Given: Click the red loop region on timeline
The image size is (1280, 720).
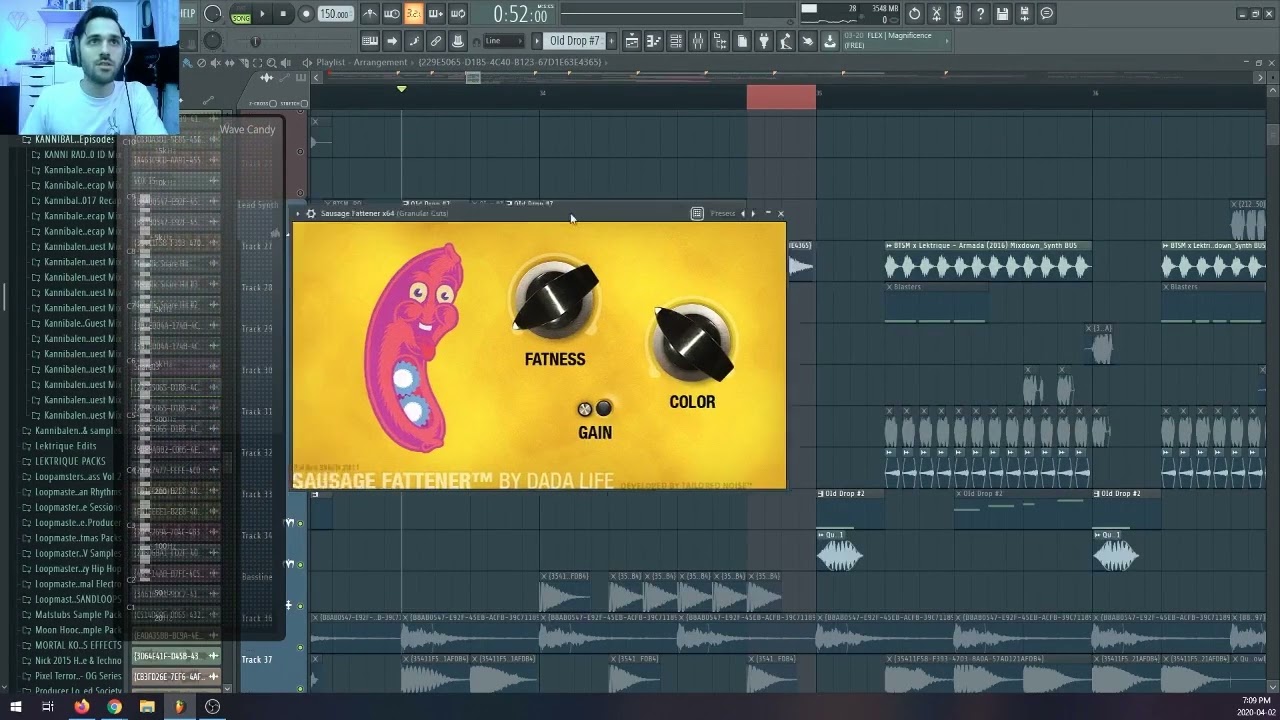Looking at the screenshot, I should (x=781, y=97).
